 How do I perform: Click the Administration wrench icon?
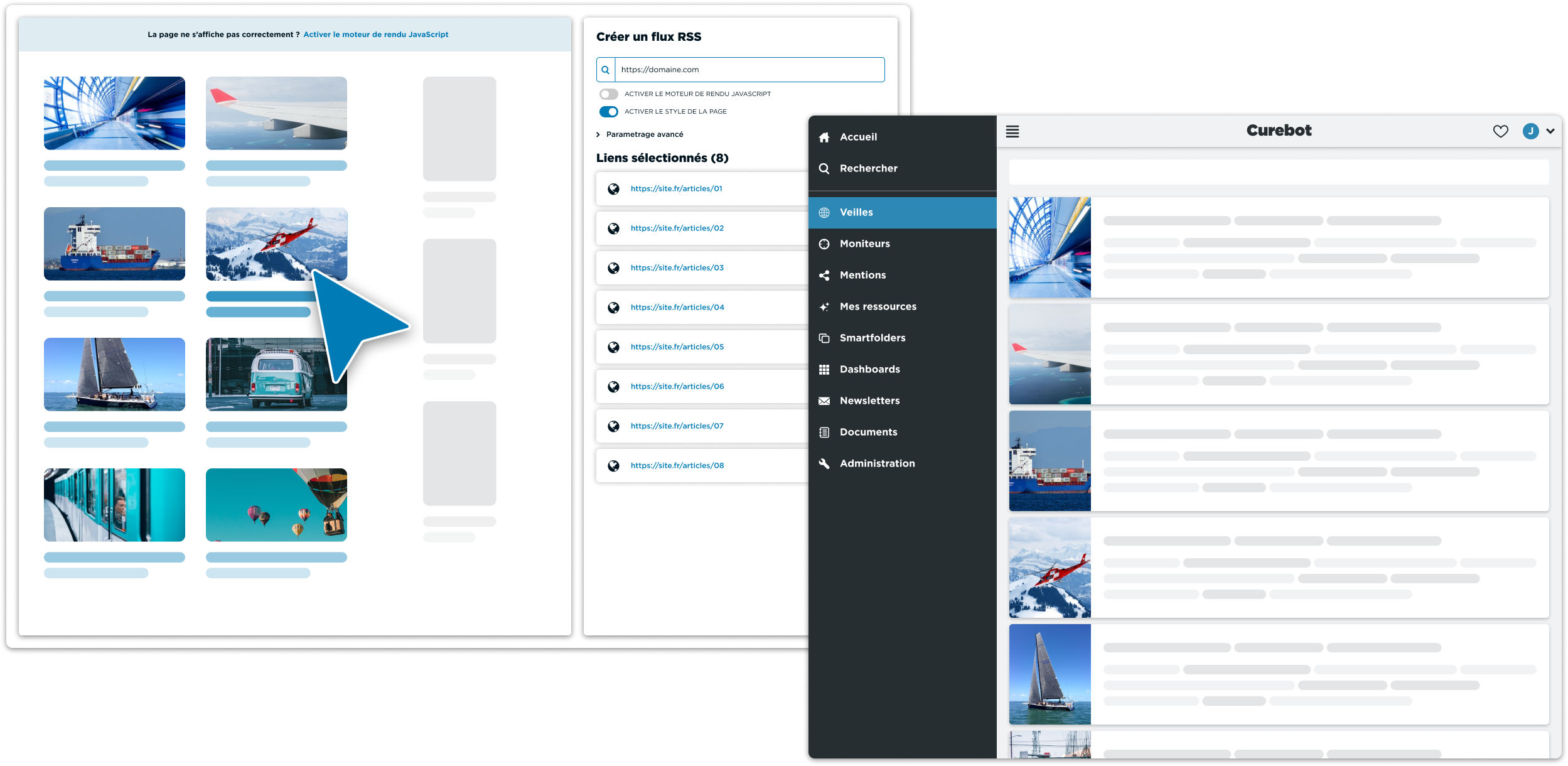pos(824,463)
